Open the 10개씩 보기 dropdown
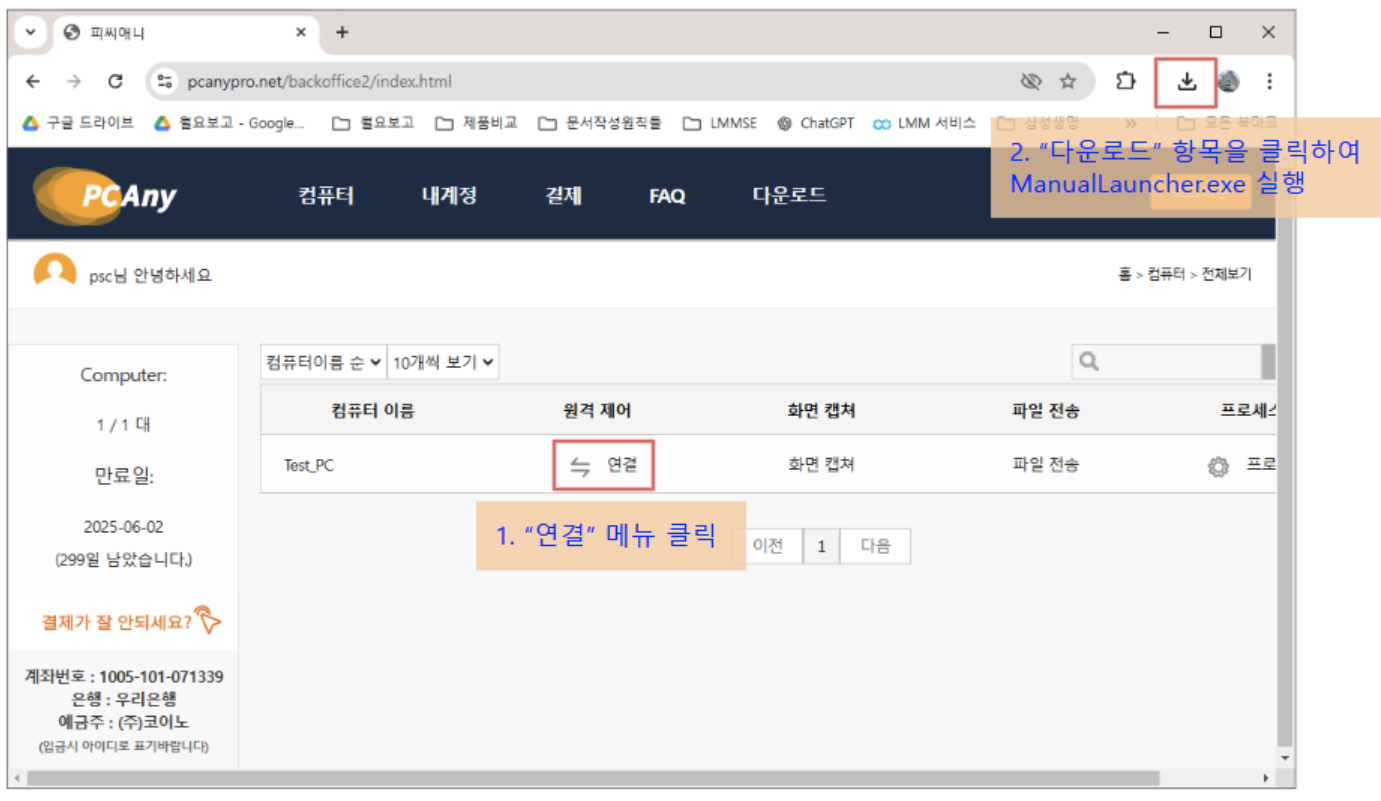The height and width of the screenshot is (801, 1381). coord(443,362)
